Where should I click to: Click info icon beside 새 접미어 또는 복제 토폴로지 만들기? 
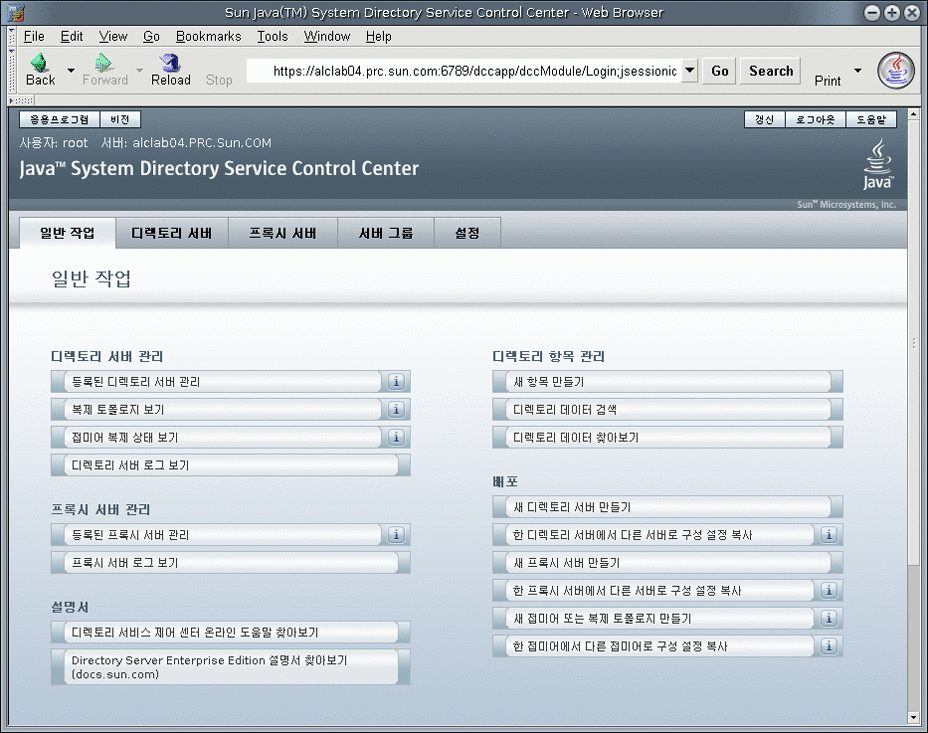point(829,618)
